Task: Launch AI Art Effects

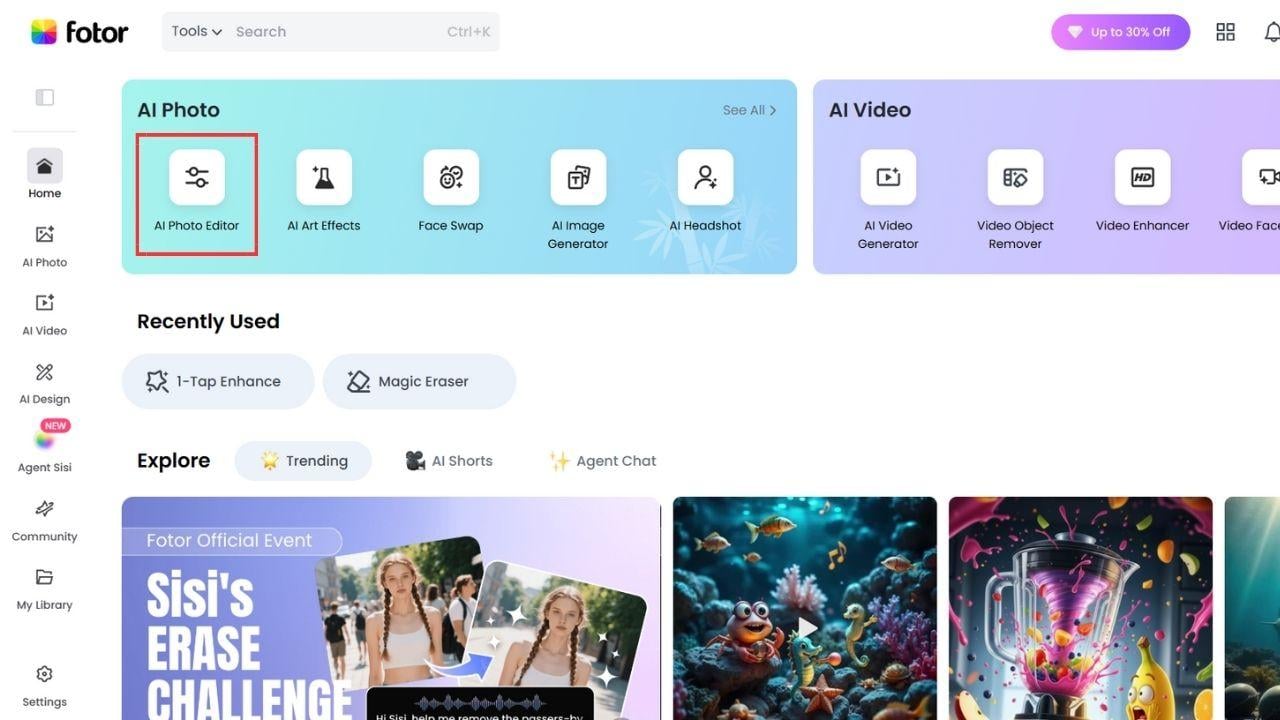Action: (324, 193)
